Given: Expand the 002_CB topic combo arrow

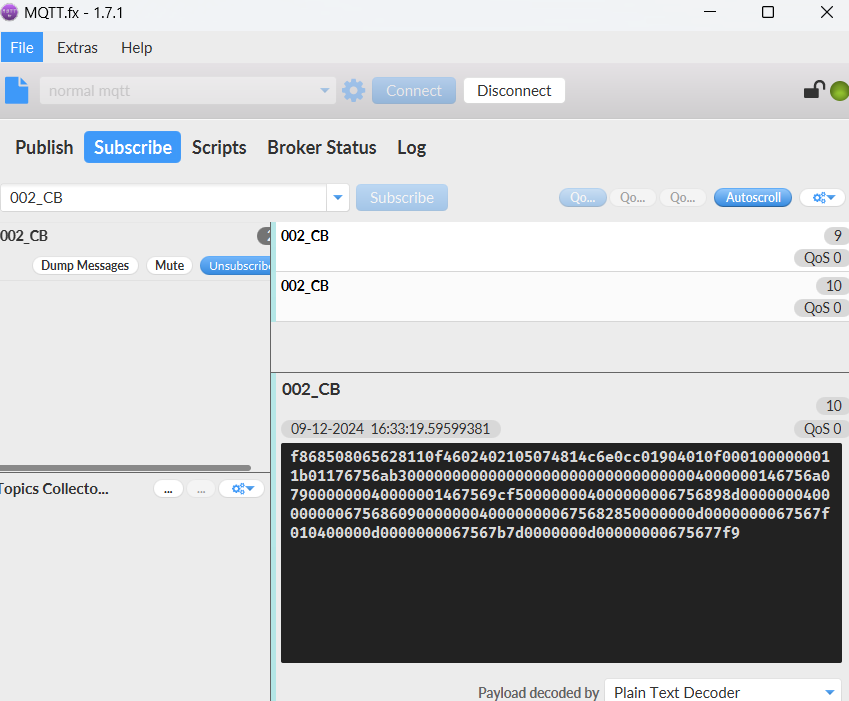Looking at the screenshot, I should pyautogui.click(x=338, y=198).
